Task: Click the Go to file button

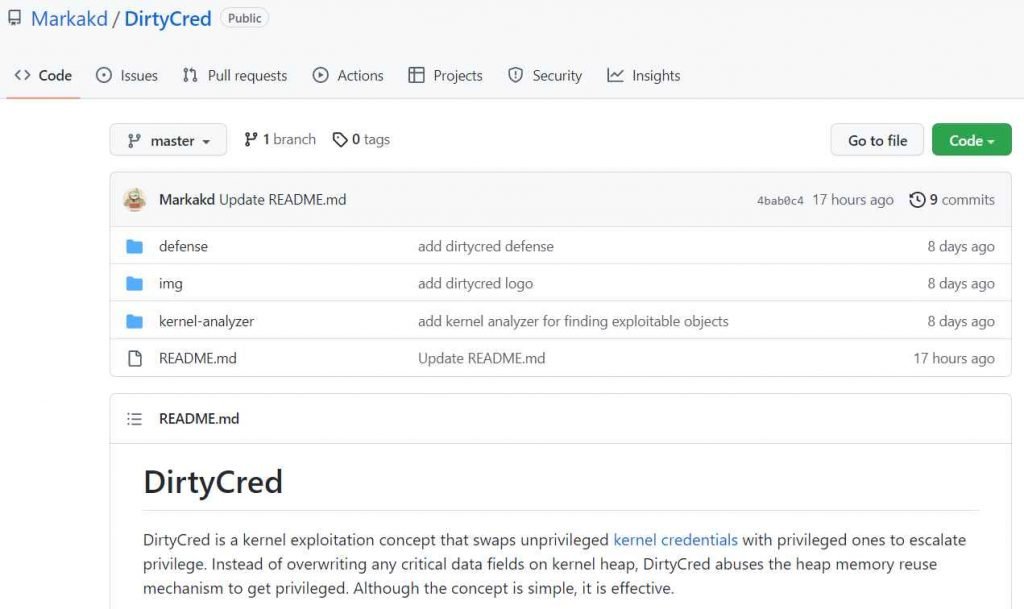Action: pos(877,140)
